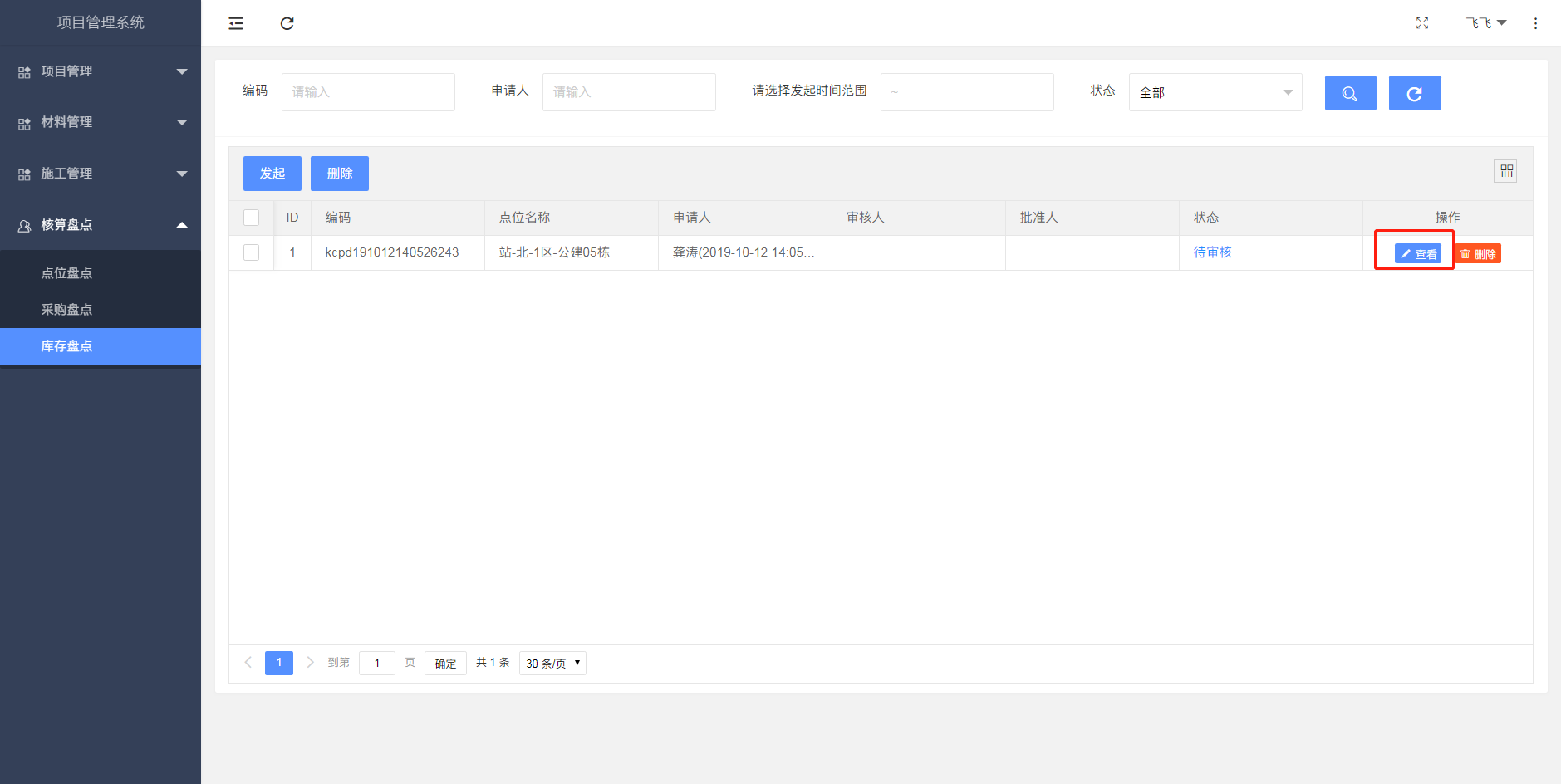Click the 项目管理系统 title

pyautogui.click(x=101, y=22)
